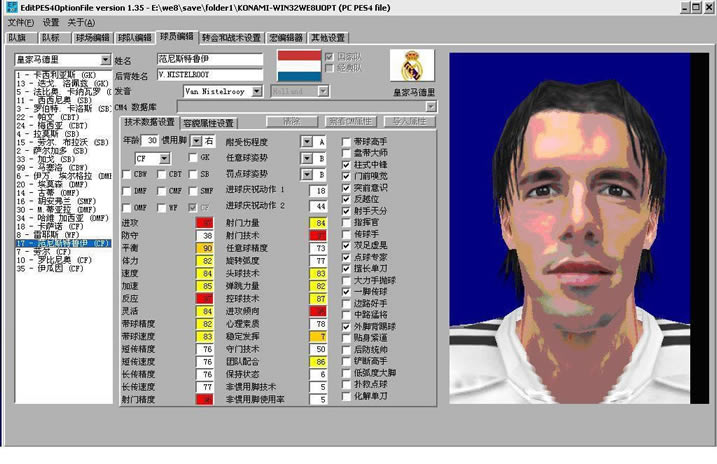Uncheck the 柱式中锋 ability checkbox
717x464 pixels.
(x=347, y=162)
